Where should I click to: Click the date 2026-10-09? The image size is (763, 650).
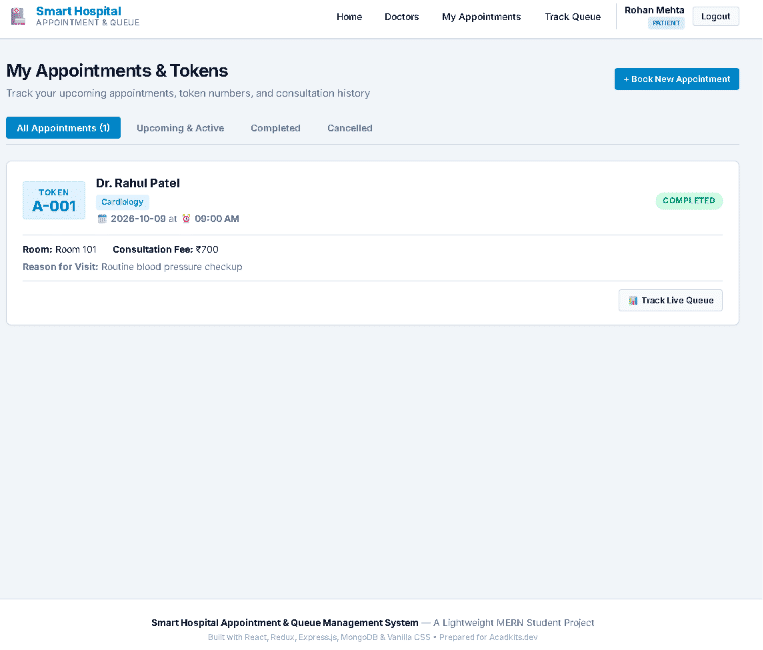point(138,219)
